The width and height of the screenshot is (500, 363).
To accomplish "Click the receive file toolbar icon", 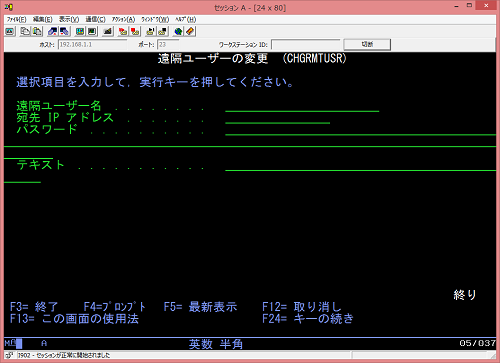I will tap(64, 32).
